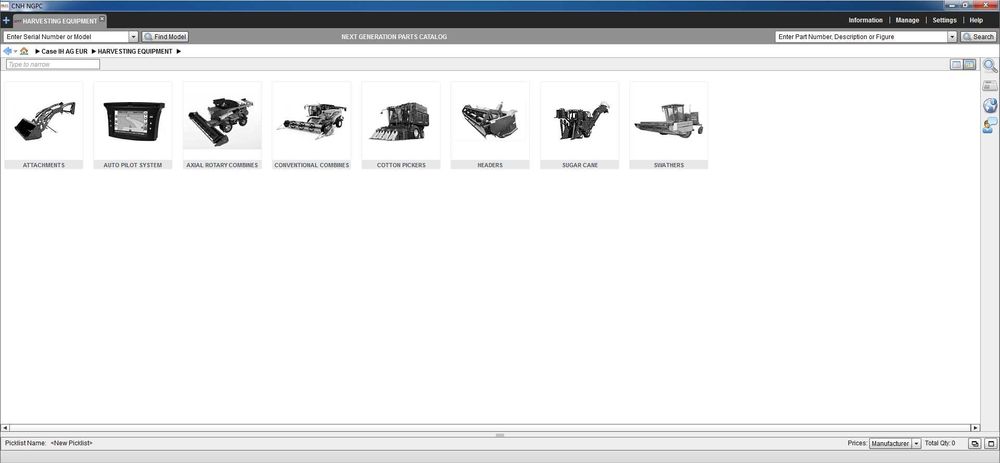Image resolution: width=1000 pixels, height=463 pixels.
Task: Click the Search button
Action: tap(978, 37)
